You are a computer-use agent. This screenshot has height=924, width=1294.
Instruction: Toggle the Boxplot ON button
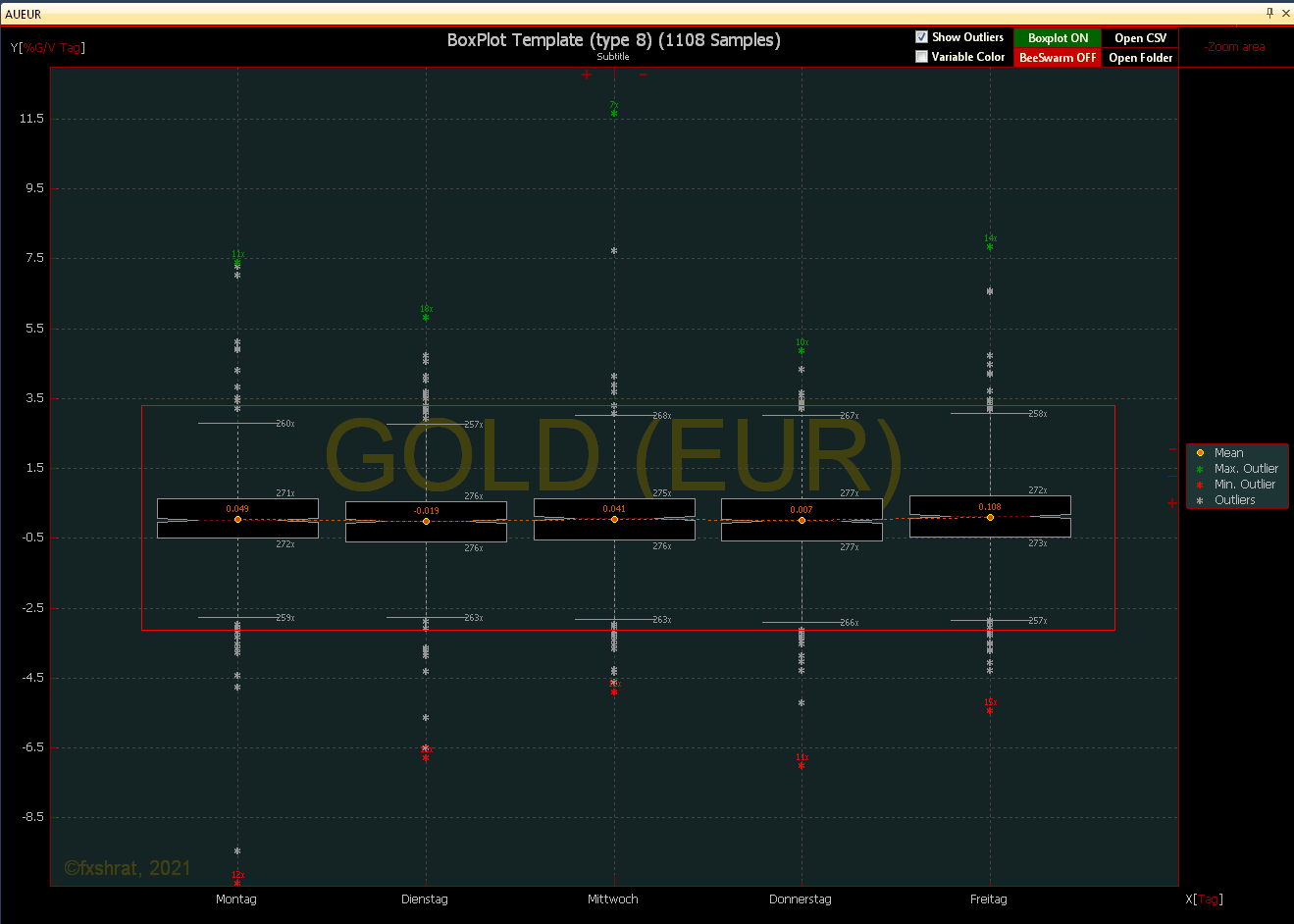pyautogui.click(x=1058, y=38)
